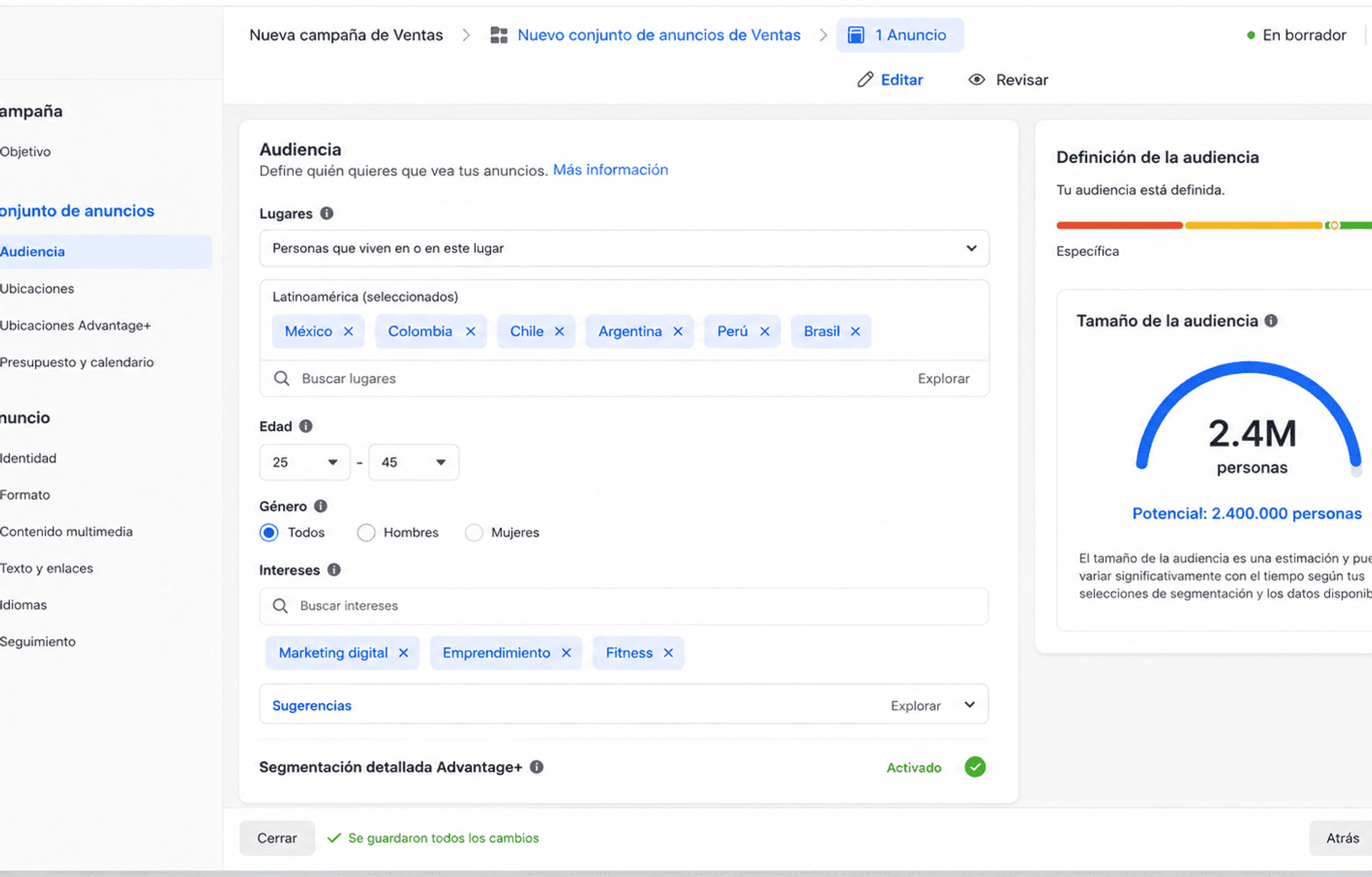This screenshot has height=877, width=1372.
Task: Remove the México location tag
Action: [348, 332]
